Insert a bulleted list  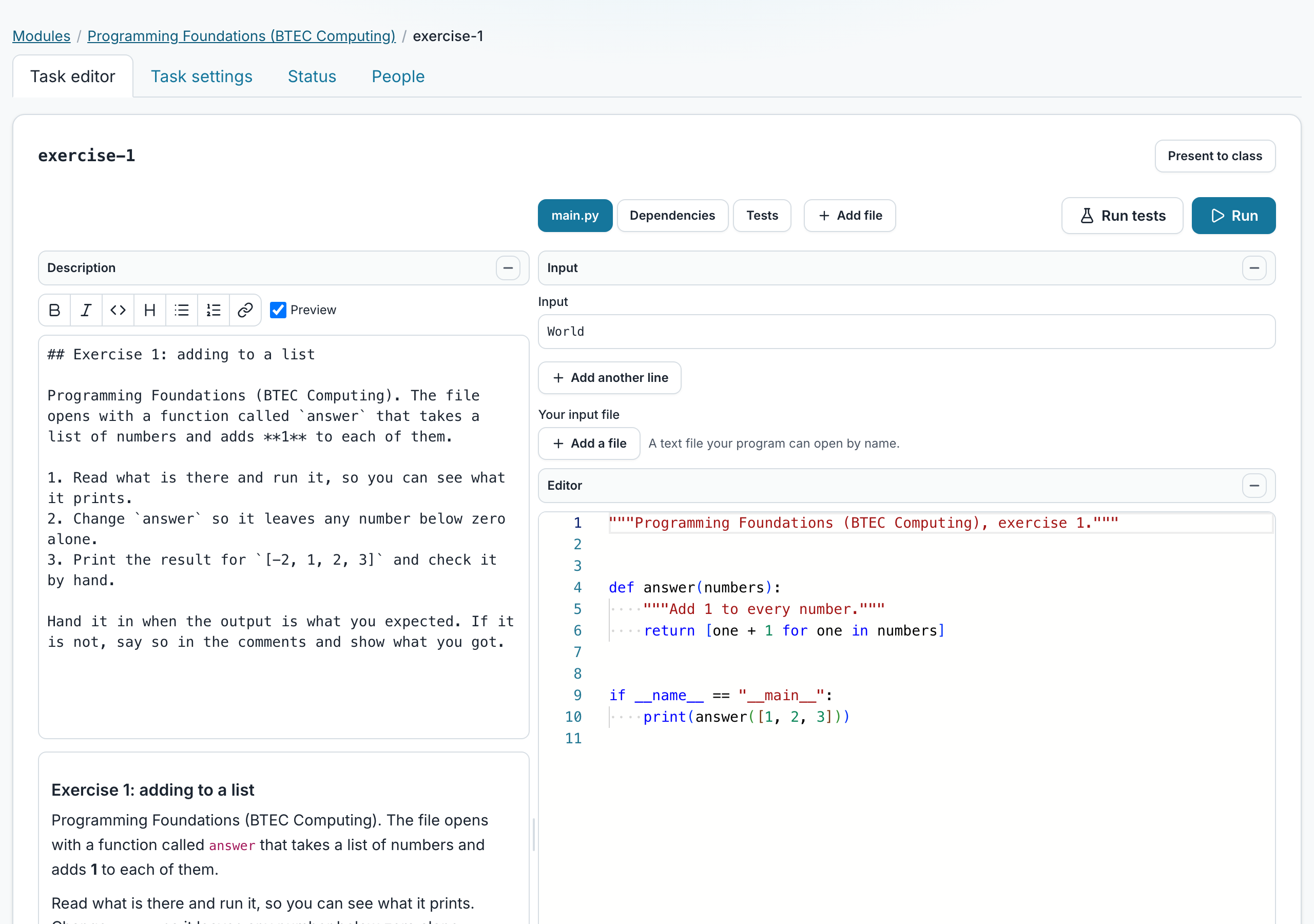click(181, 310)
